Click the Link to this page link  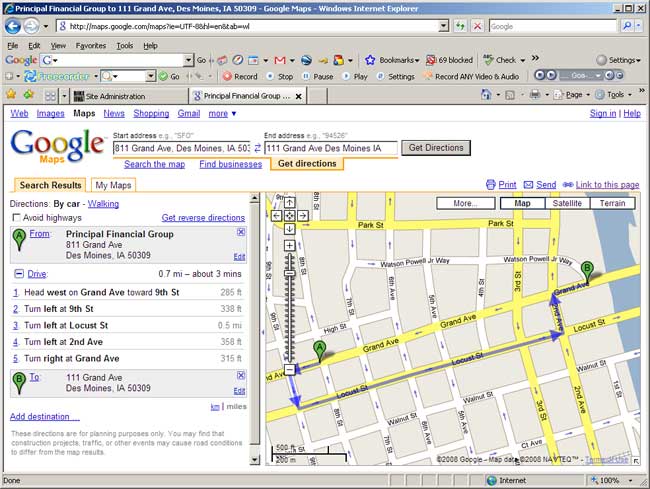point(607,185)
